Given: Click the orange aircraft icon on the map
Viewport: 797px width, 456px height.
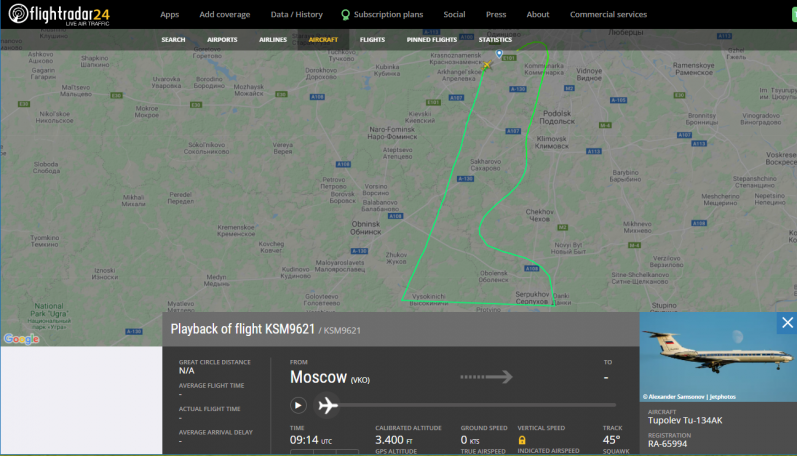Looking at the screenshot, I should 487,66.
